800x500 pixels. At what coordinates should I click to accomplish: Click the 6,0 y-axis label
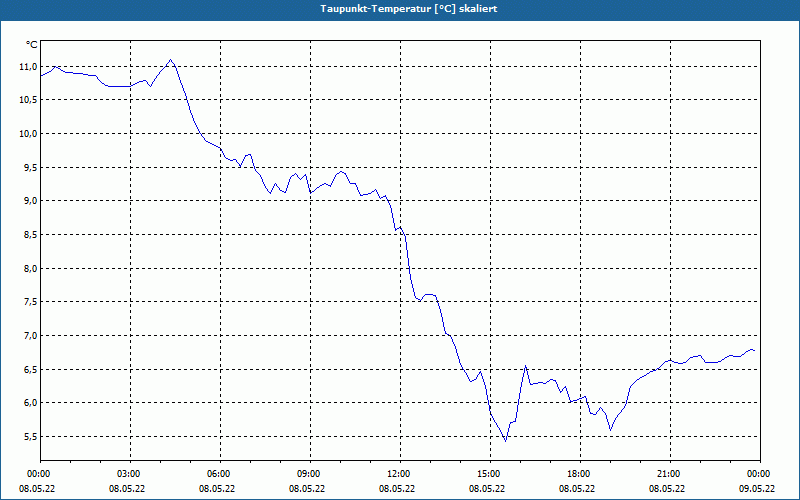click(30, 403)
